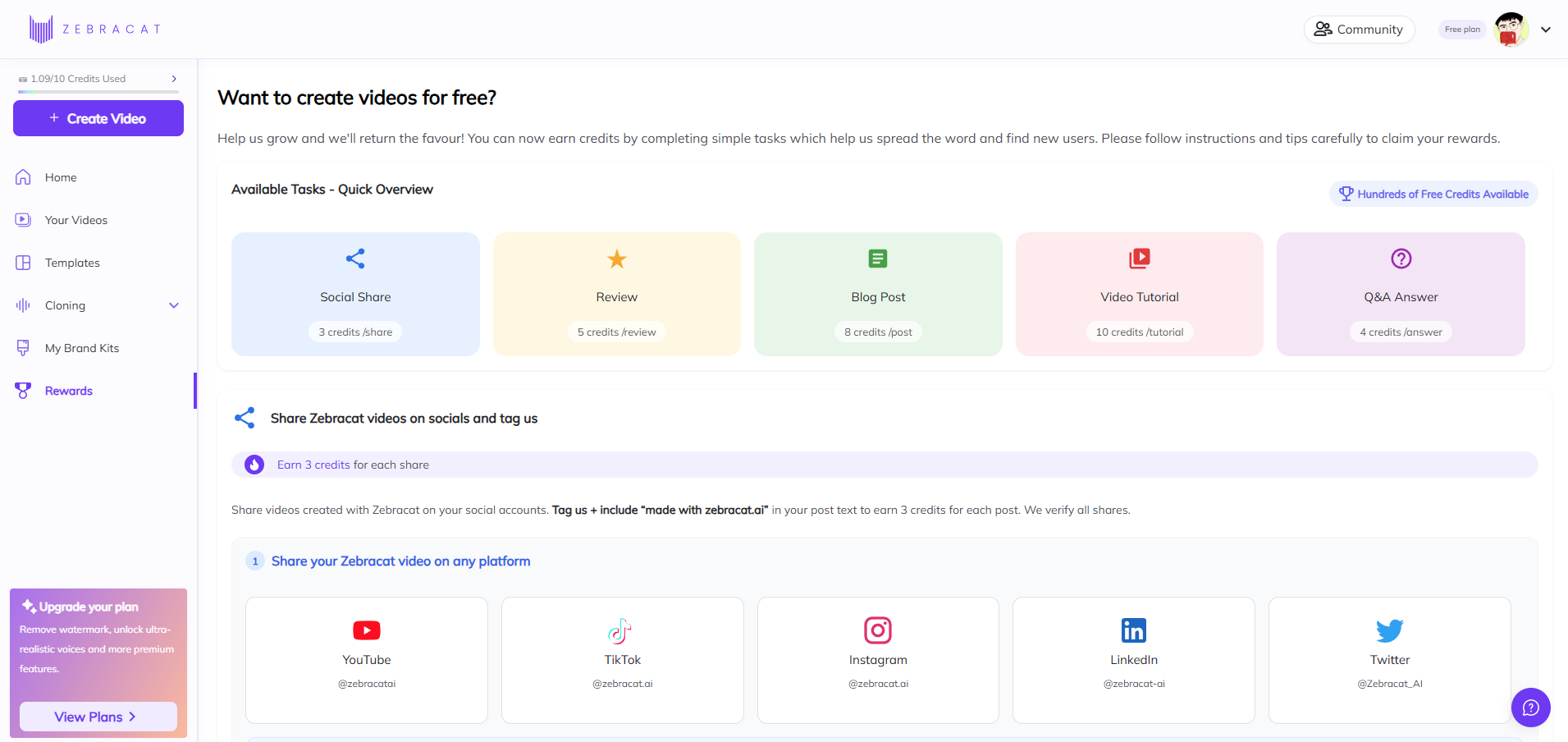
Task: Click the Community people icon
Action: click(1323, 30)
